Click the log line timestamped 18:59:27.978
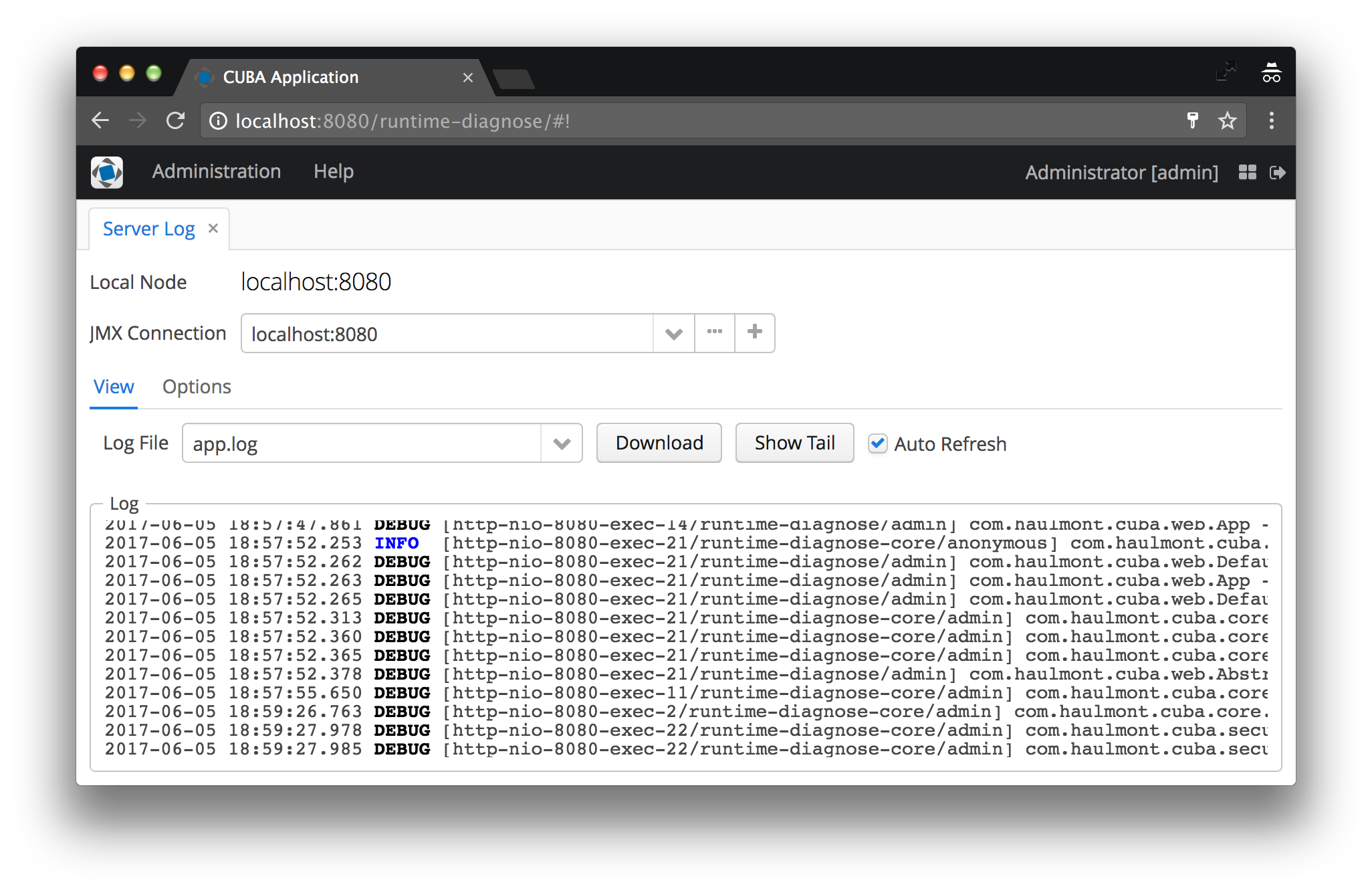This screenshot has height=891, width=1372. (x=686, y=730)
